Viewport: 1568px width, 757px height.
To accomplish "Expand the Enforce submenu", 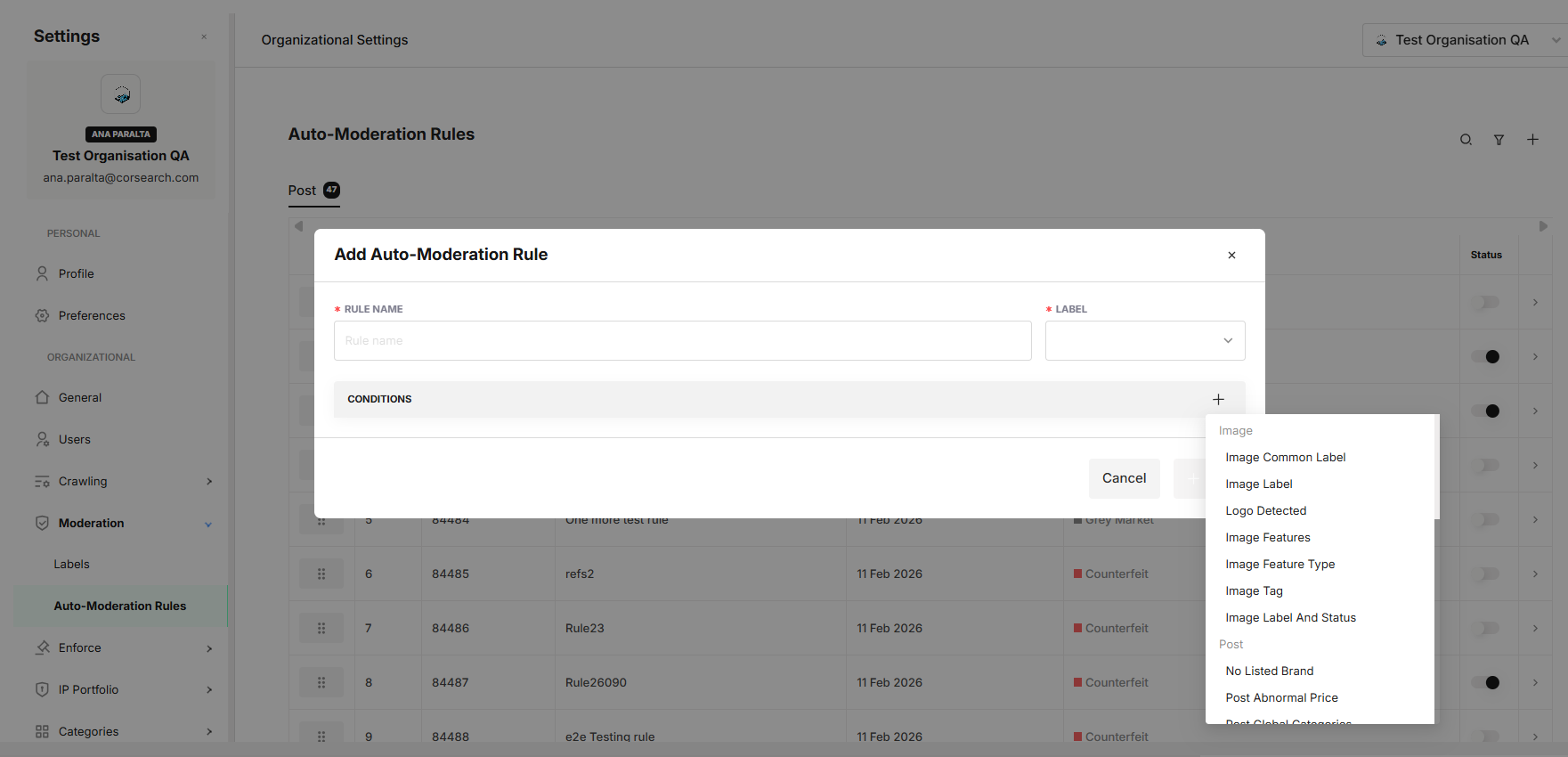I will tap(209, 648).
